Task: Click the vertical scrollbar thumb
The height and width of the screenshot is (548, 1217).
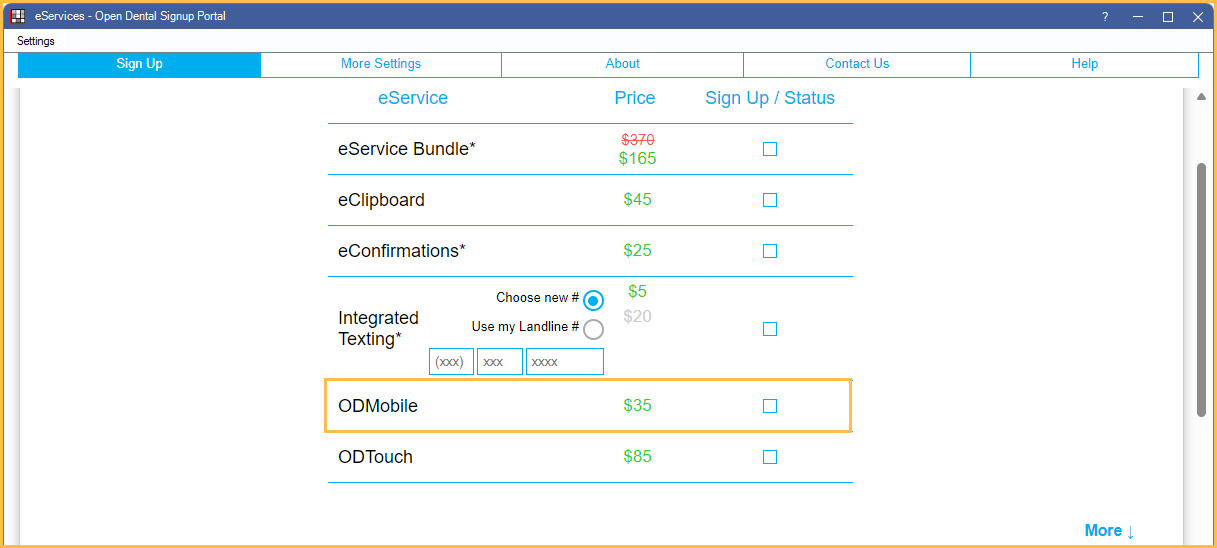Action: tap(1201, 290)
